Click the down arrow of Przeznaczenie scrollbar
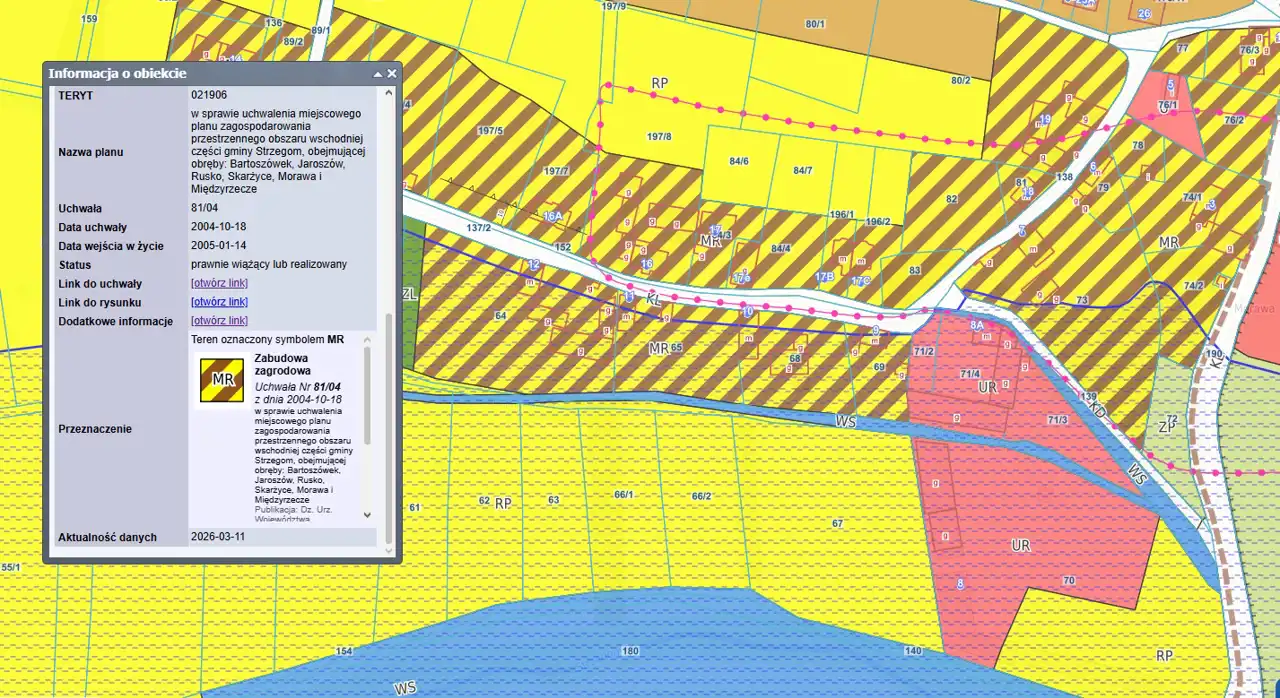This screenshot has width=1280, height=698. coord(366,514)
